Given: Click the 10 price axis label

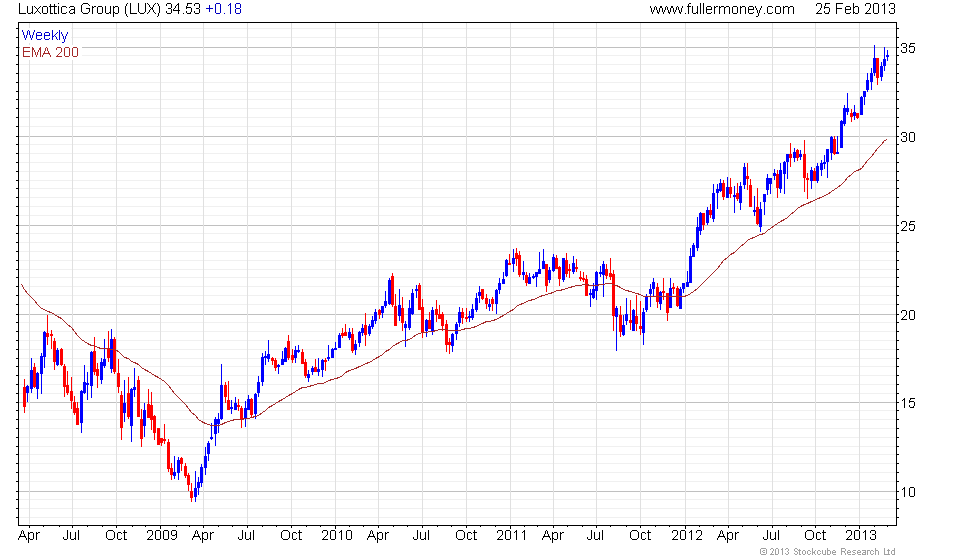Looking at the screenshot, I should (x=908, y=492).
